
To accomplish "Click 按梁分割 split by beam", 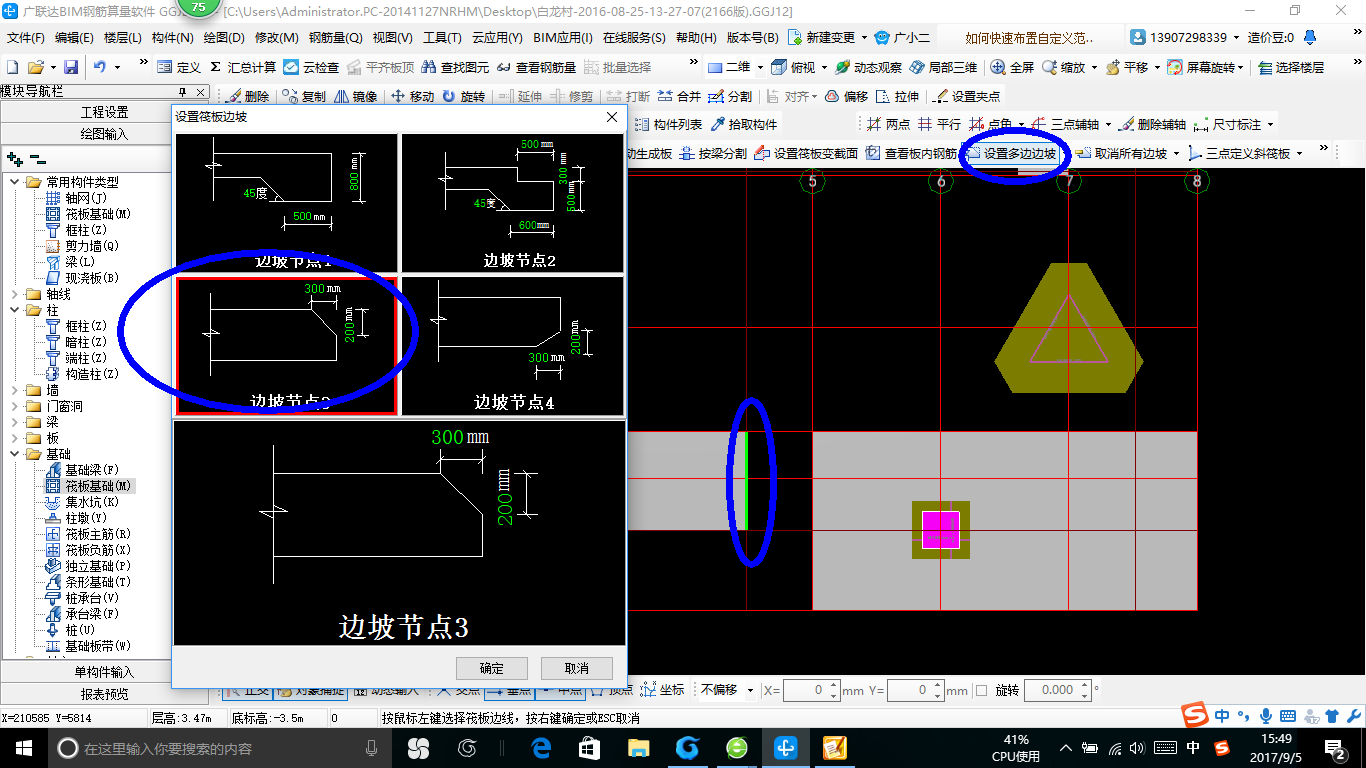I will [x=713, y=153].
